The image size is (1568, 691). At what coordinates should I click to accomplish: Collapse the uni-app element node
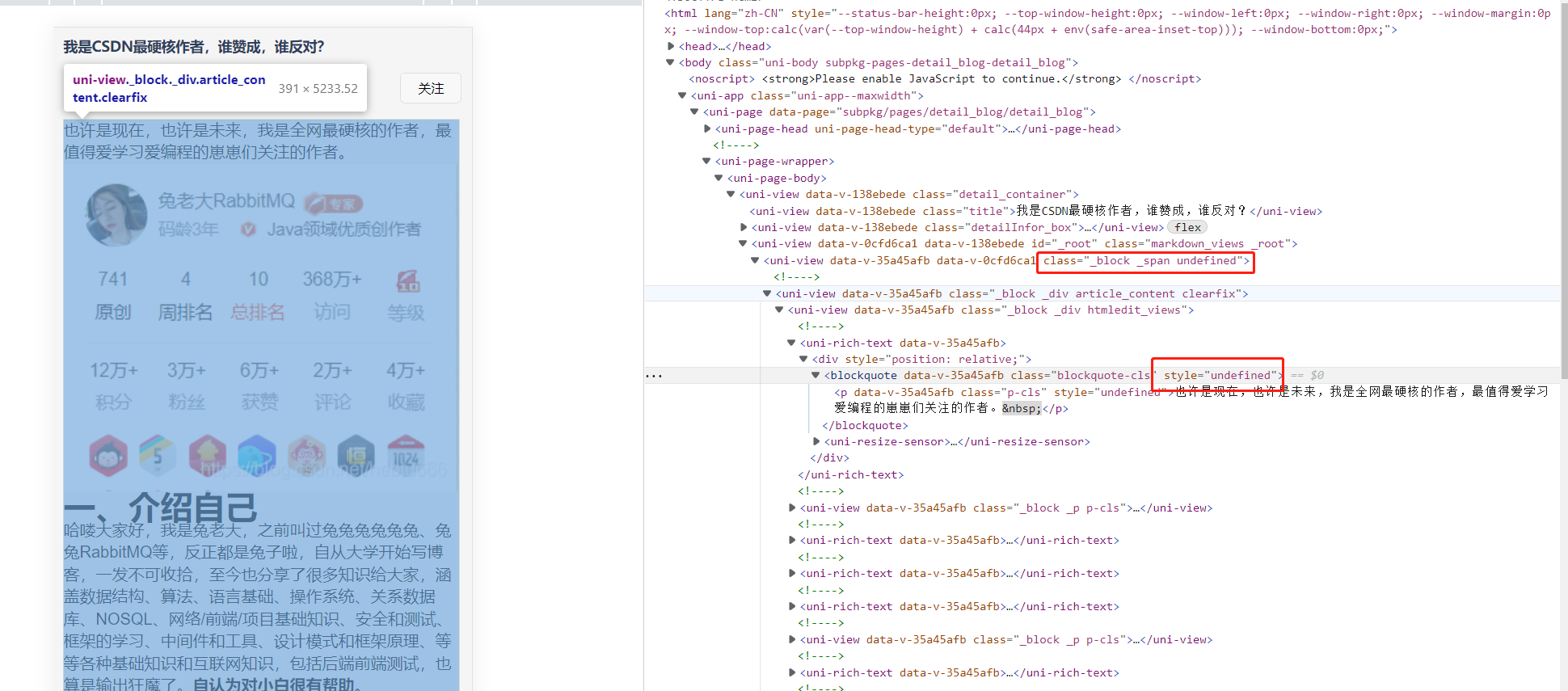click(x=683, y=95)
